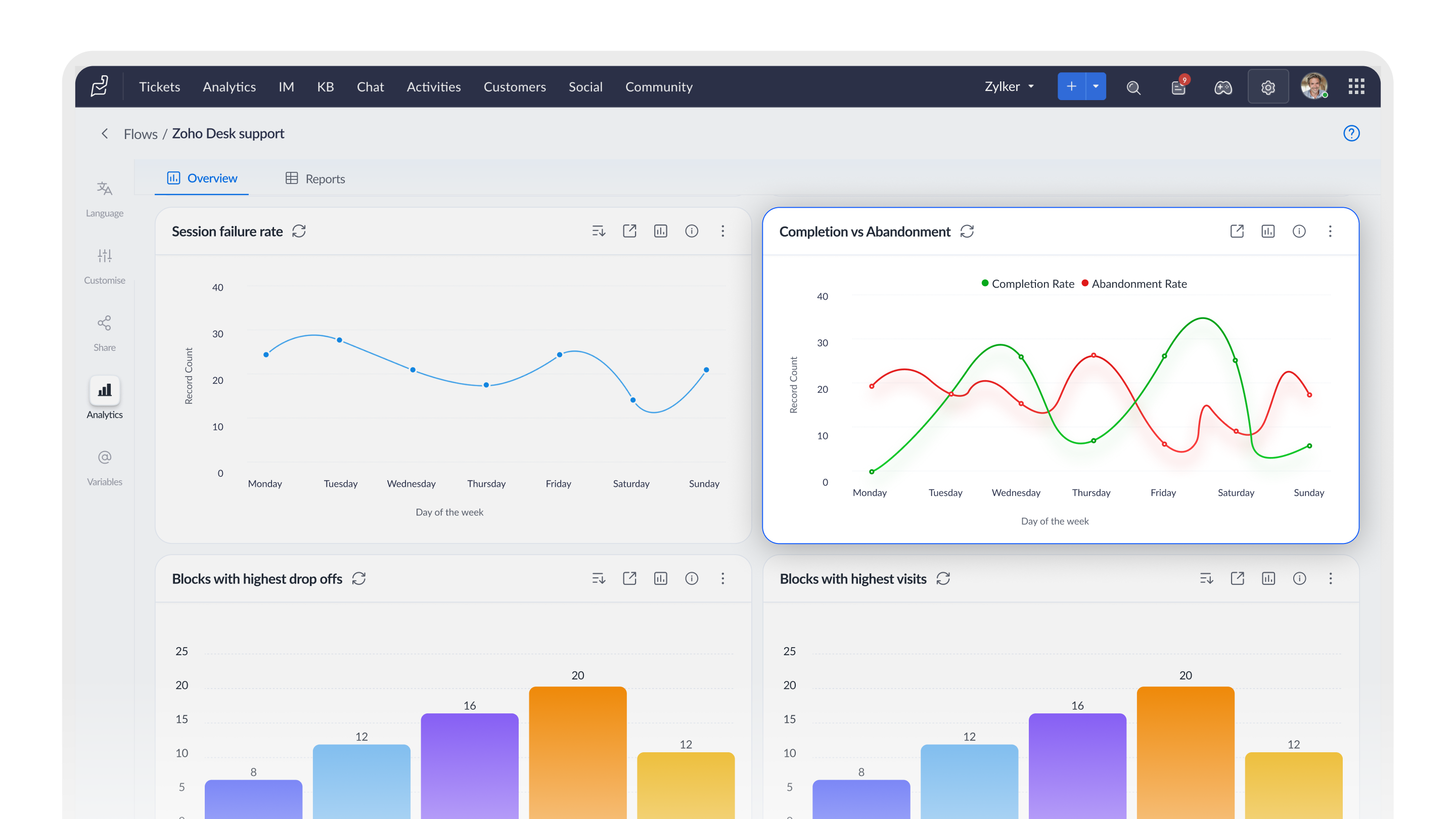
Task: Expand the blue add button dropdown arrow
Action: point(1096,86)
